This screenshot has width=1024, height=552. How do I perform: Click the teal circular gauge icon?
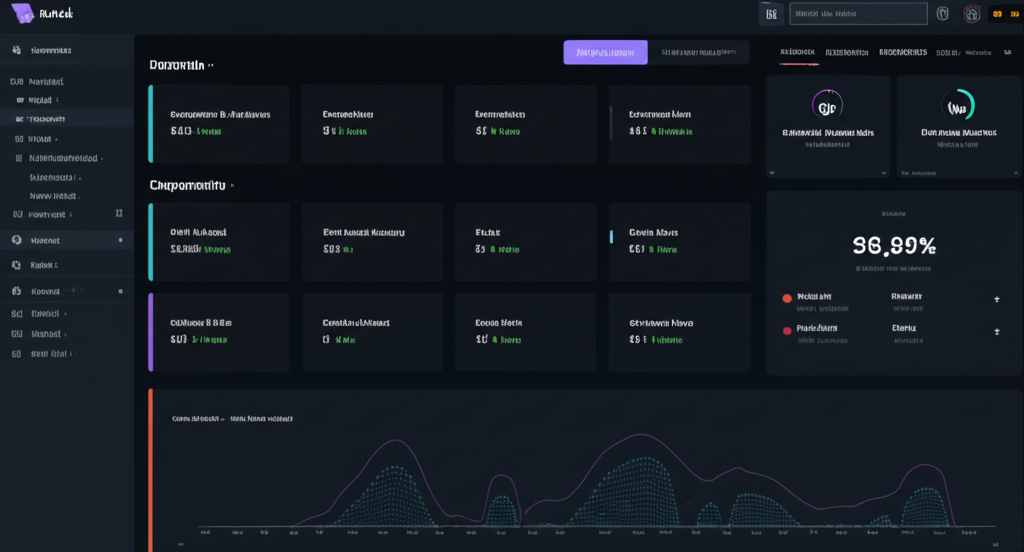pos(958,105)
